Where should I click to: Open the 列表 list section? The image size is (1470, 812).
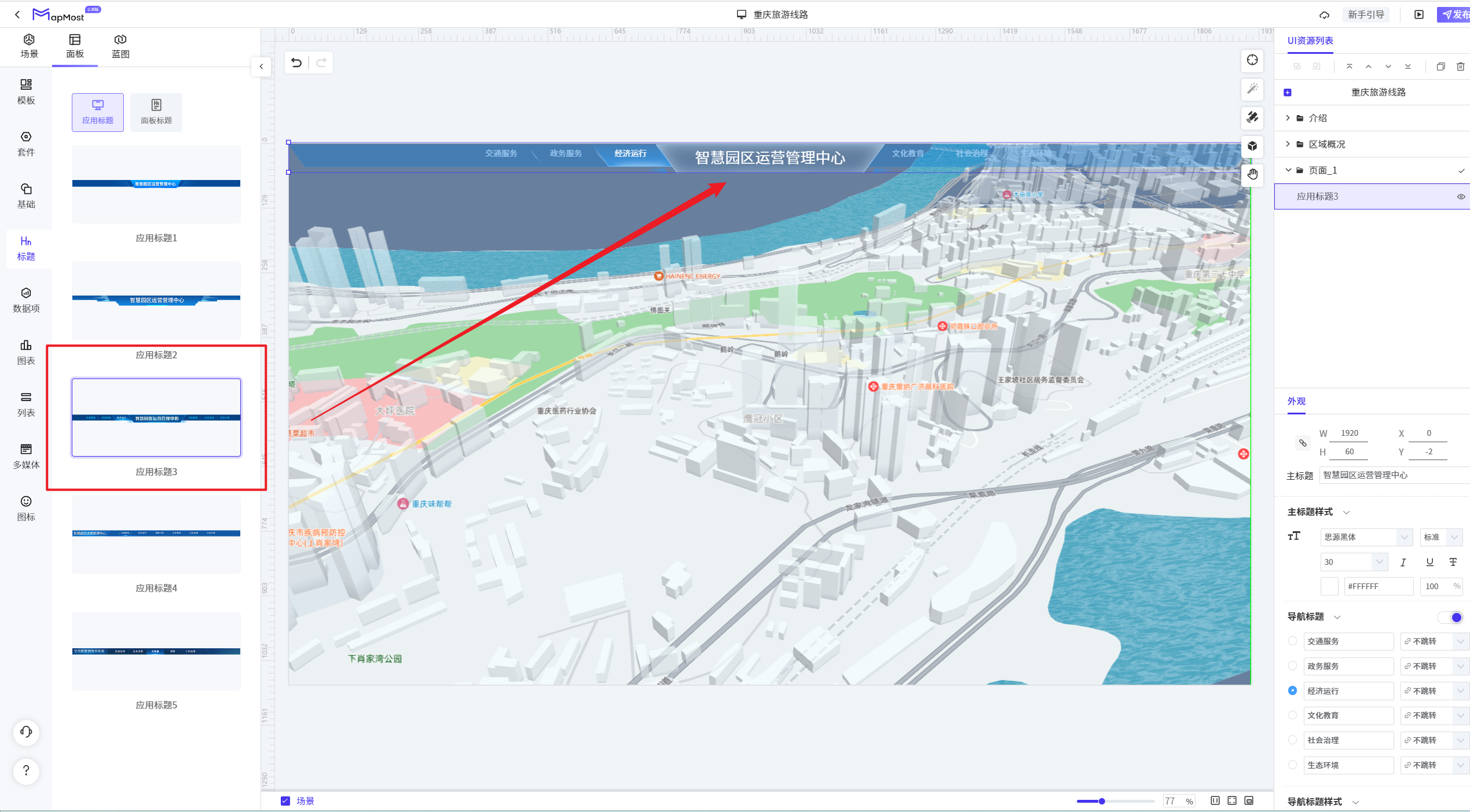coord(26,405)
